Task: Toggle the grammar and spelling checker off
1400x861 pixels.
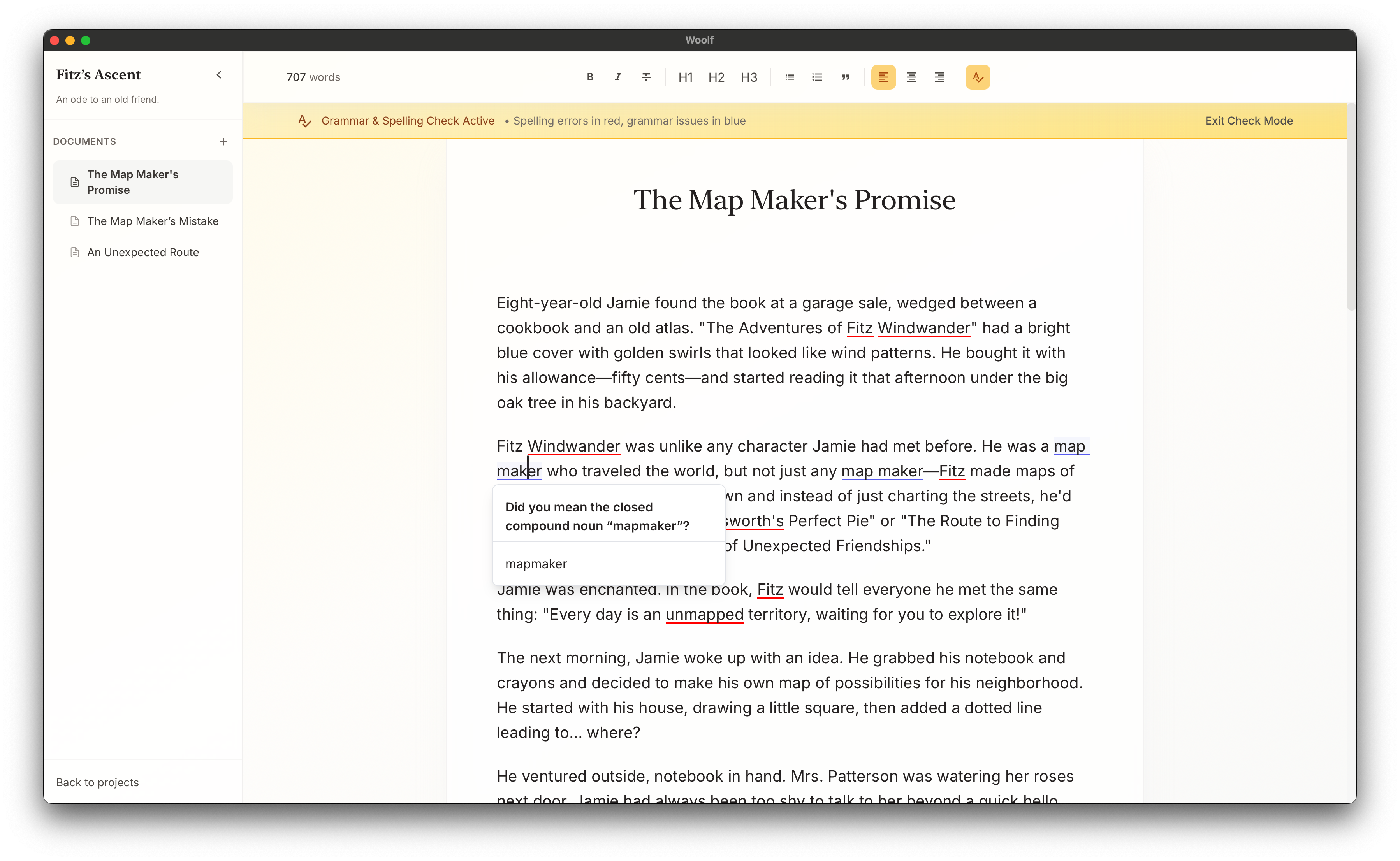Action: (978, 77)
